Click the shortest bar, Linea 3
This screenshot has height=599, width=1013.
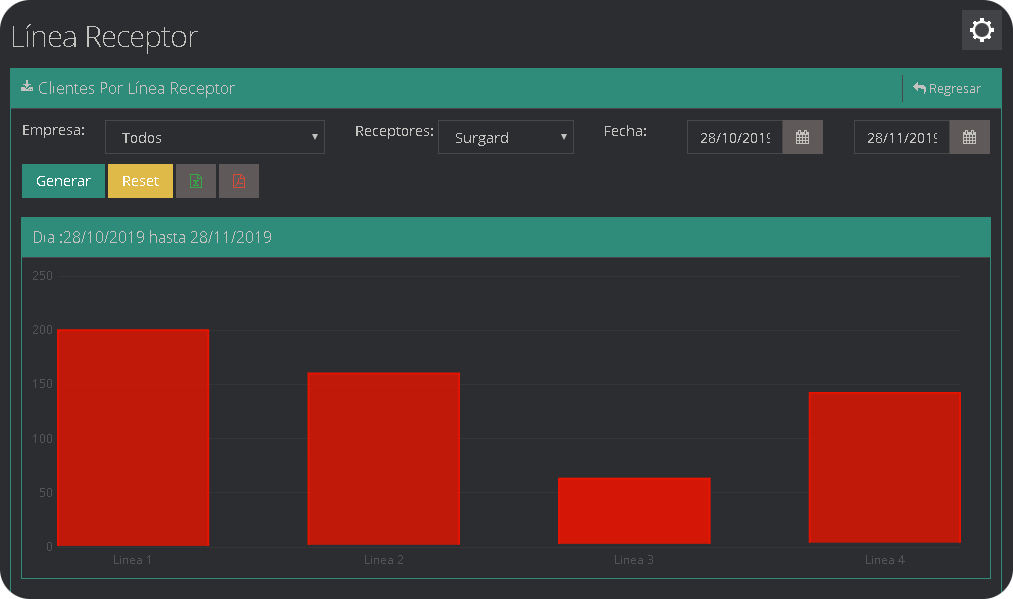(x=634, y=511)
